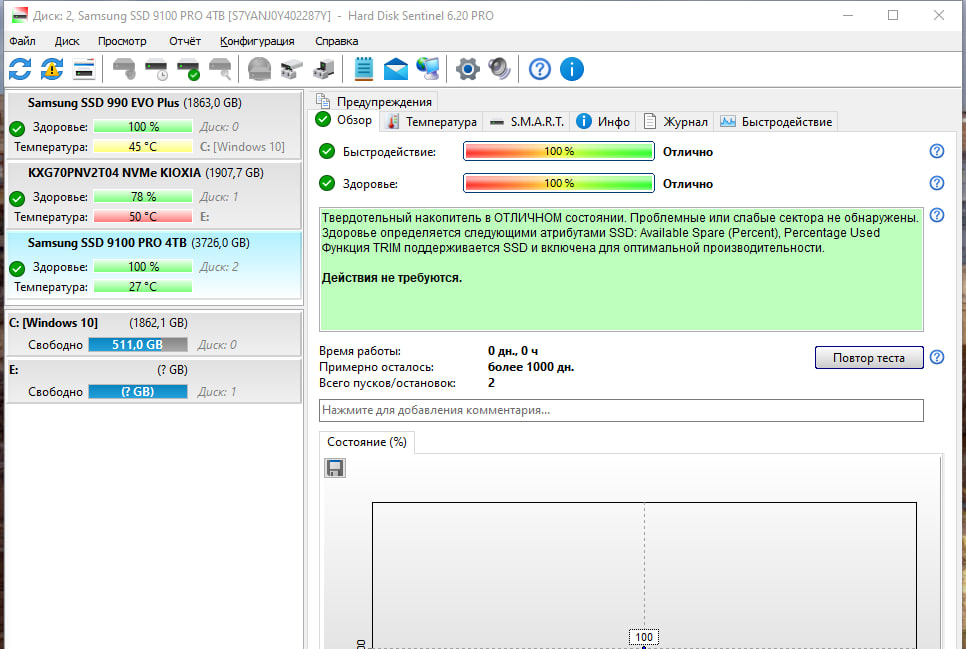The width and height of the screenshot is (966, 649).
Task: Switch to the Температура tab
Action: pos(431,122)
